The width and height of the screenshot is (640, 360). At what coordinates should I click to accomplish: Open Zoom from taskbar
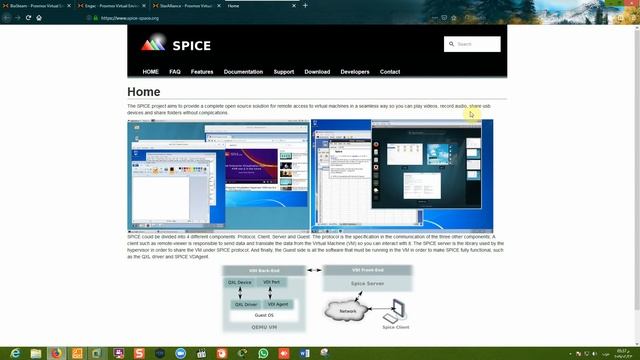click(x=180, y=353)
